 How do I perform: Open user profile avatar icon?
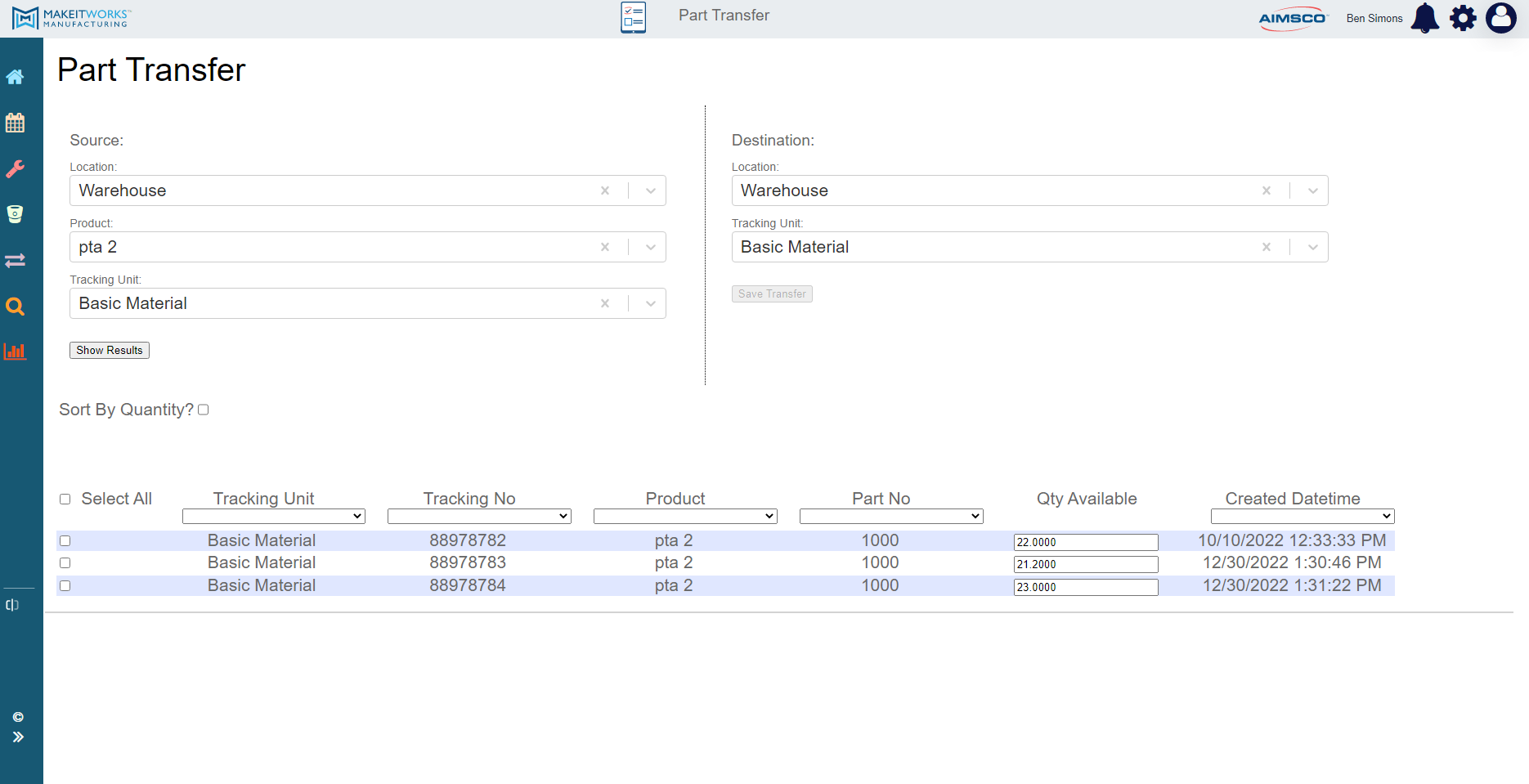1501,18
